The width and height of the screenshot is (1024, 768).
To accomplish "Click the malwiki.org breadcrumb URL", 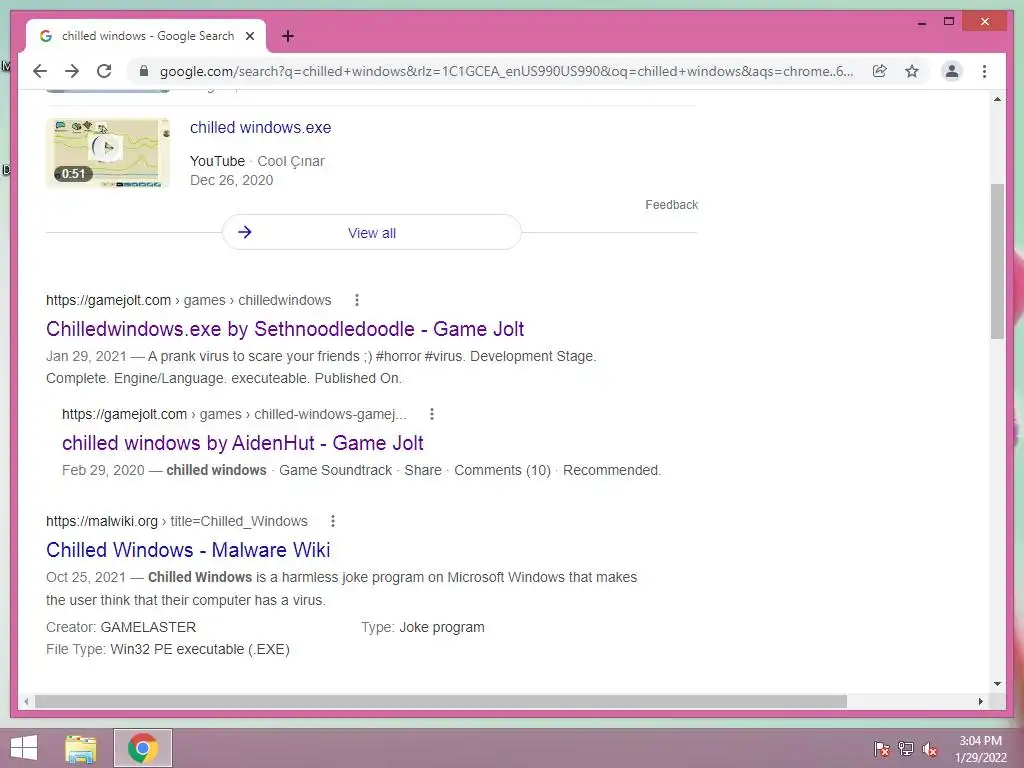I will coord(176,520).
